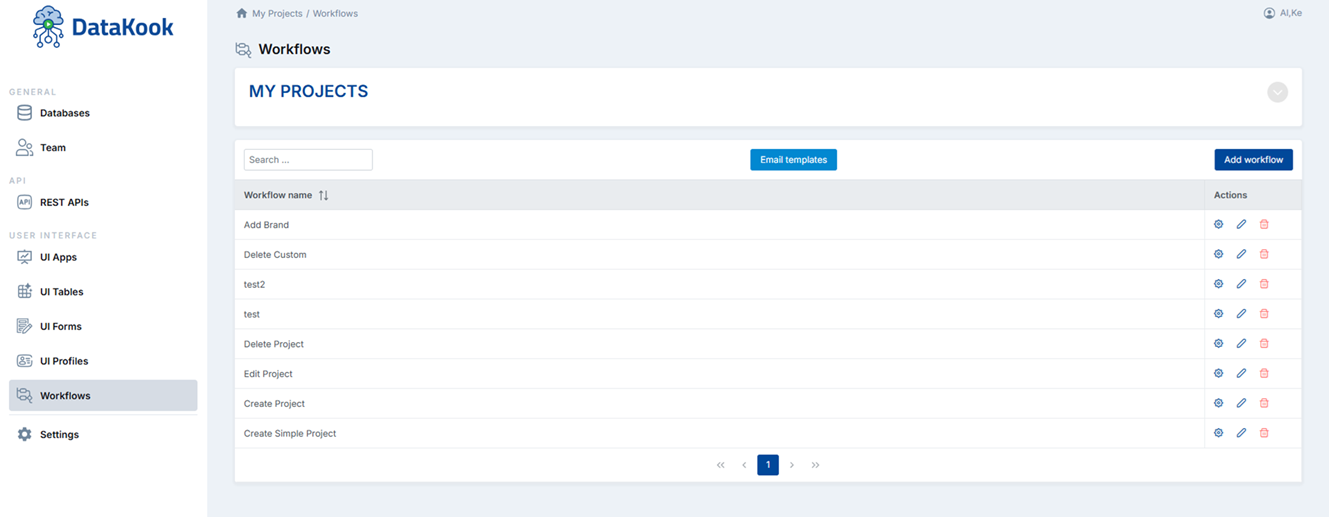
Task: Open UI Profiles in the sidebar
Action: click(103, 361)
